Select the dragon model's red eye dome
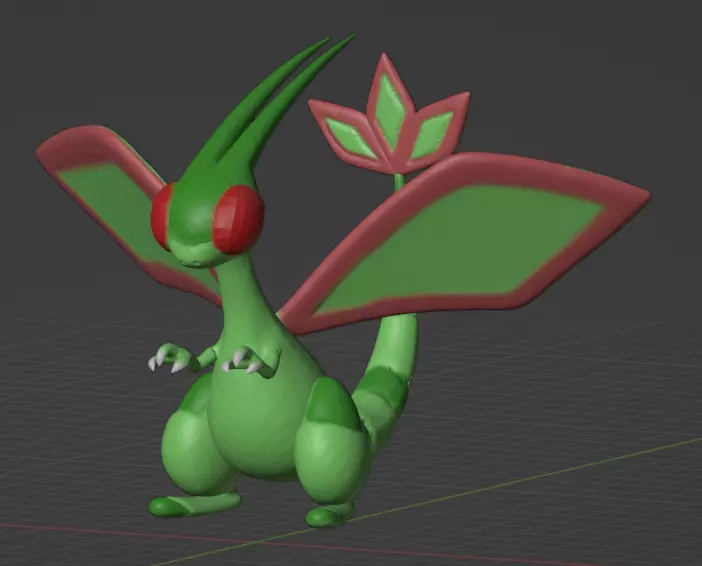The image size is (702, 566). 237,219
